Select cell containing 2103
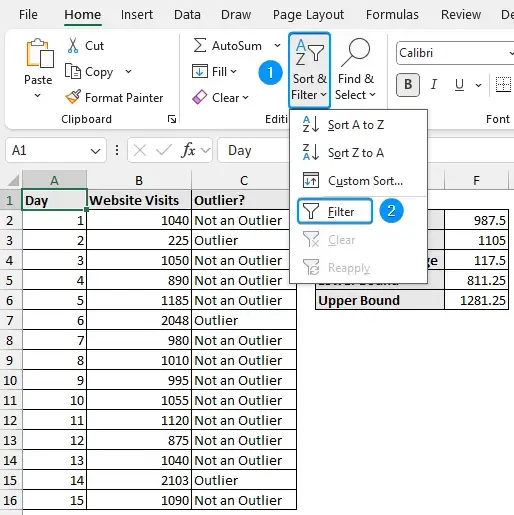 coord(139,480)
